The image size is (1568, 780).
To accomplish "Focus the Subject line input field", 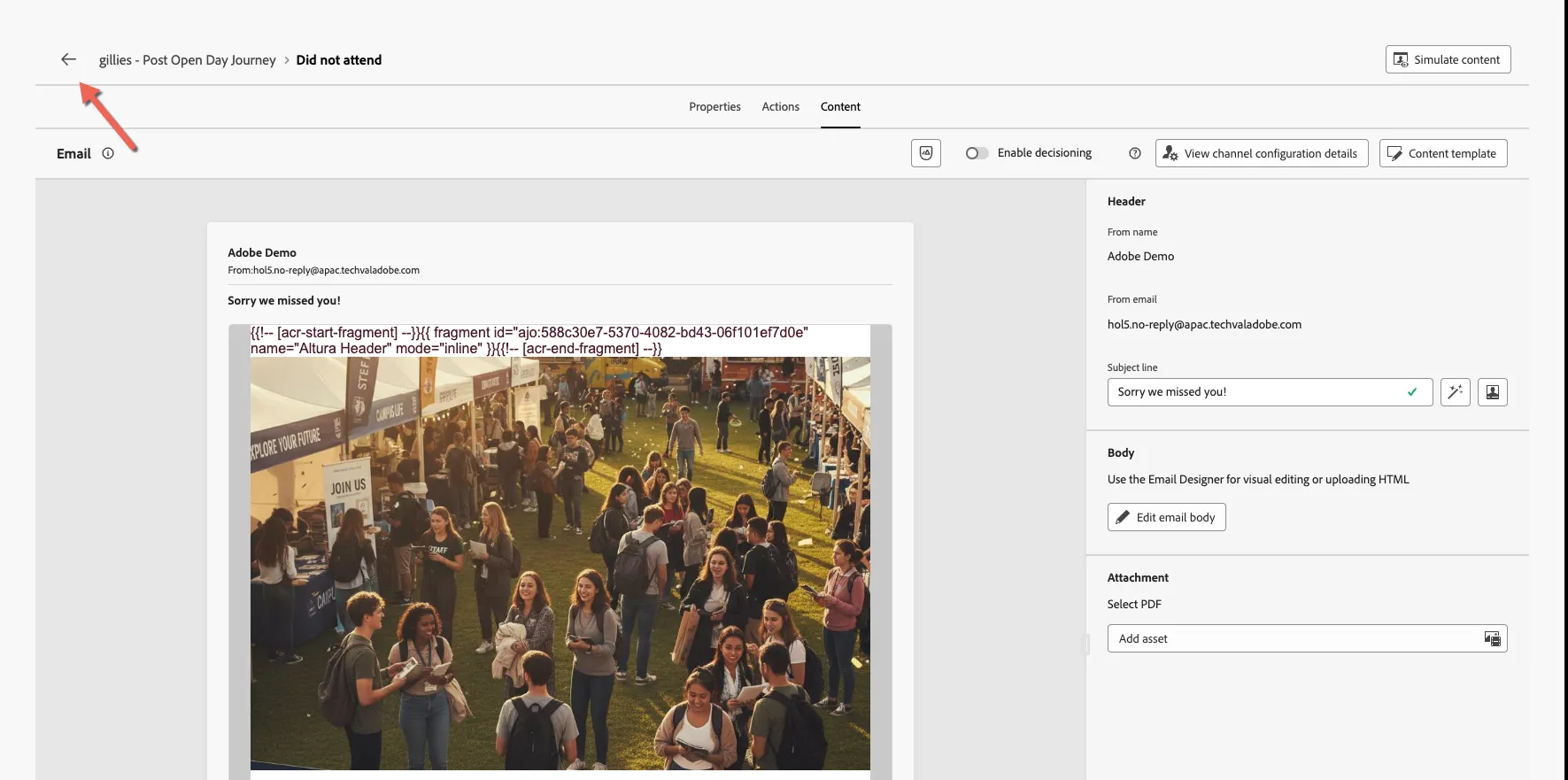I will pos(1270,392).
